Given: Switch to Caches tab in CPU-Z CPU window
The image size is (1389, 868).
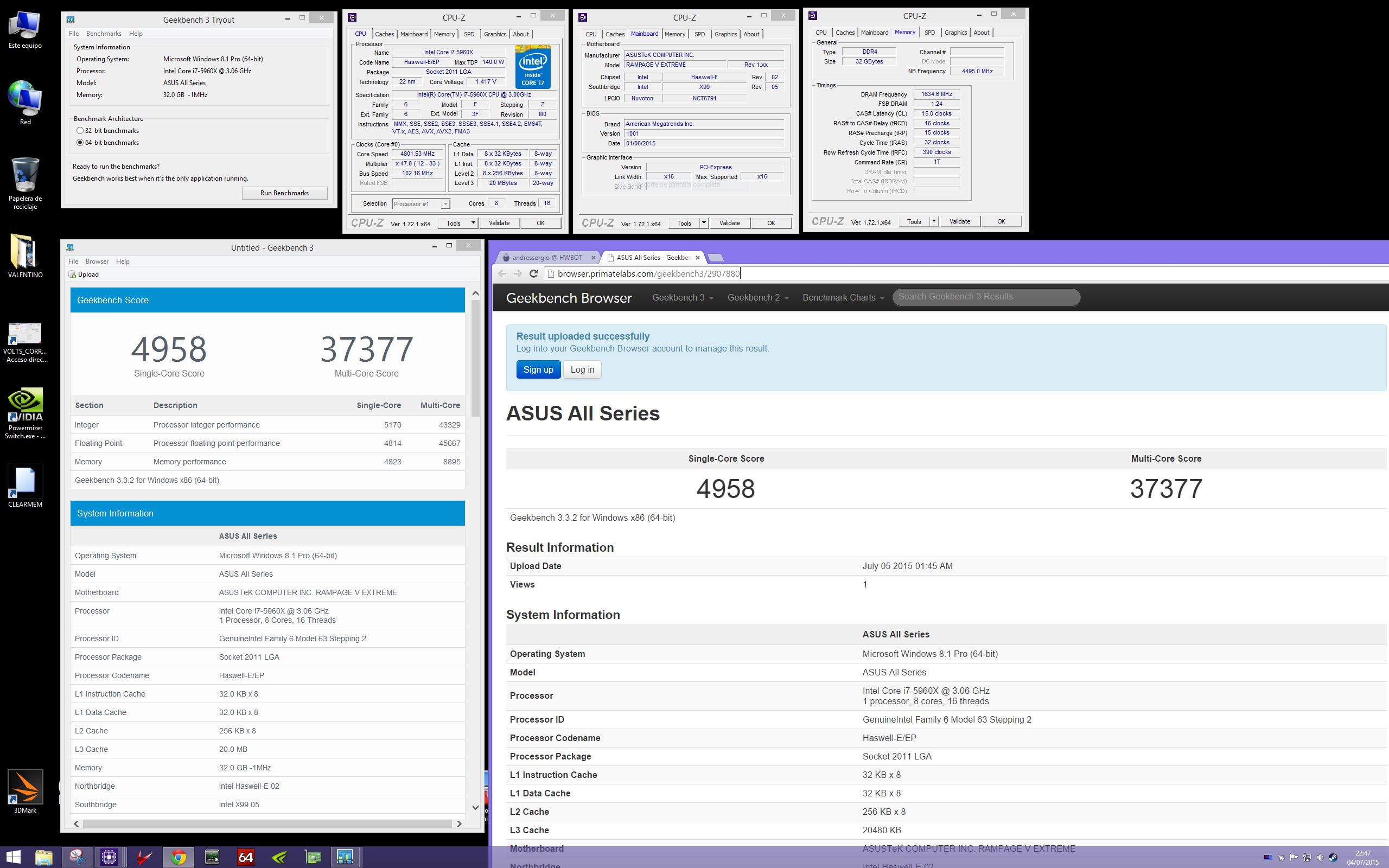Looking at the screenshot, I should pyautogui.click(x=385, y=34).
